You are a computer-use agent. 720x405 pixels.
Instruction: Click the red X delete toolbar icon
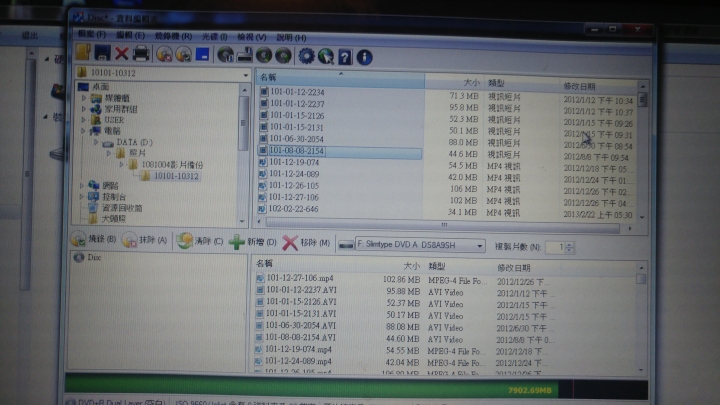click(x=122, y=53)
